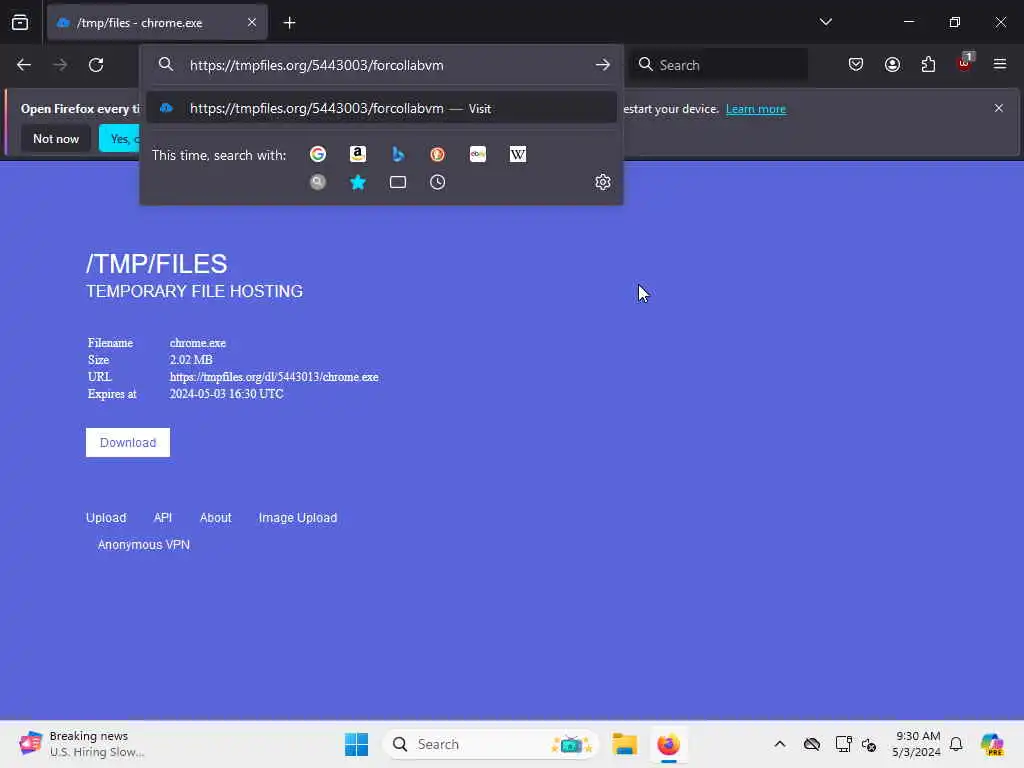
Task: Search this time with Bing
Action: pyautogui.click(x=398, y=154)
